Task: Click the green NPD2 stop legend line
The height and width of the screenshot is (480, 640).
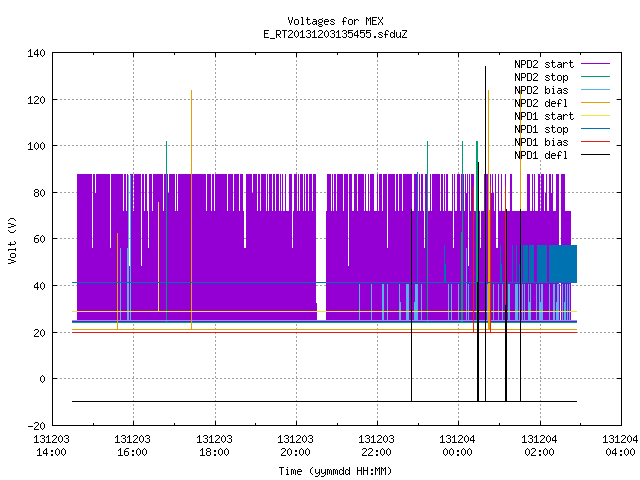Action: 596,77
